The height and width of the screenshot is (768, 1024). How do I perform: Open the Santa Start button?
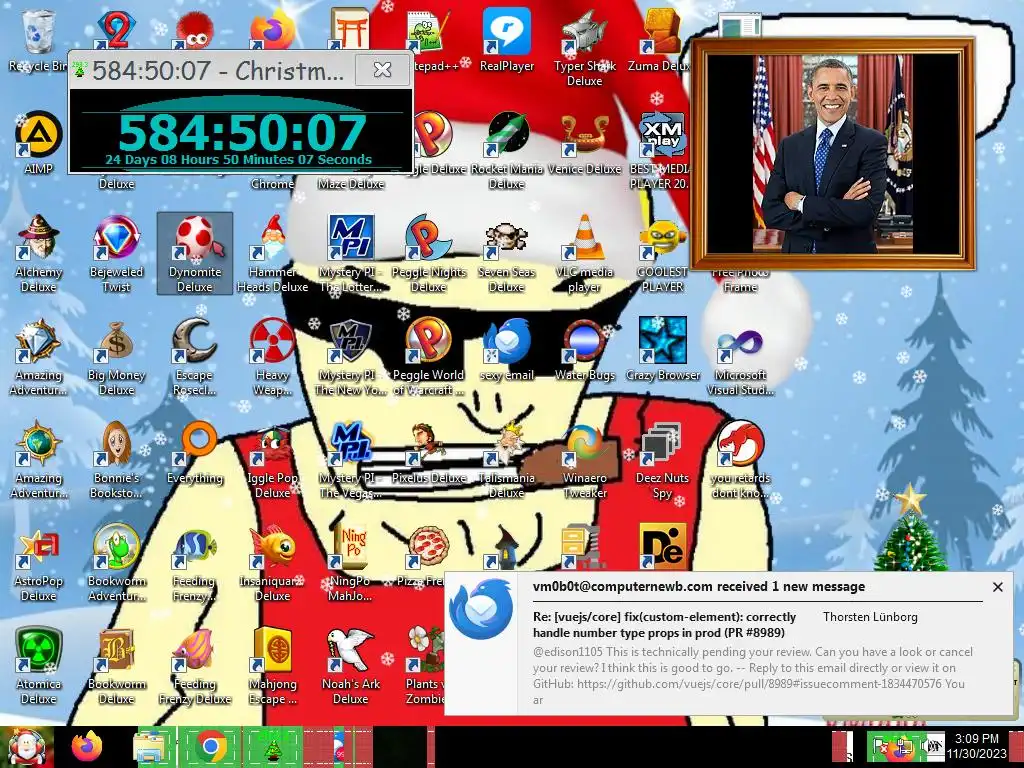[x=26, y=747]
